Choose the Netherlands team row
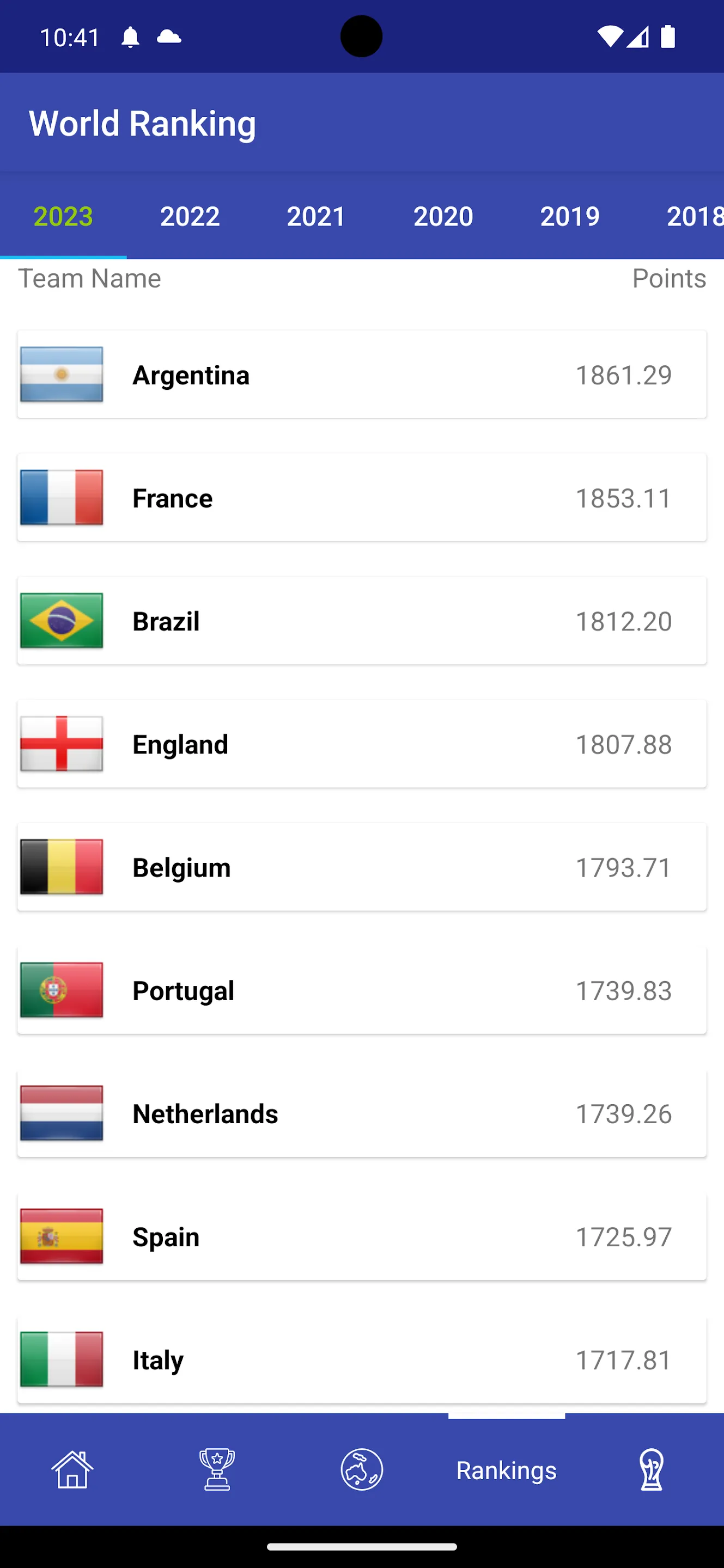Viewport: 724px width, 1568px height. pos(362,1113)
